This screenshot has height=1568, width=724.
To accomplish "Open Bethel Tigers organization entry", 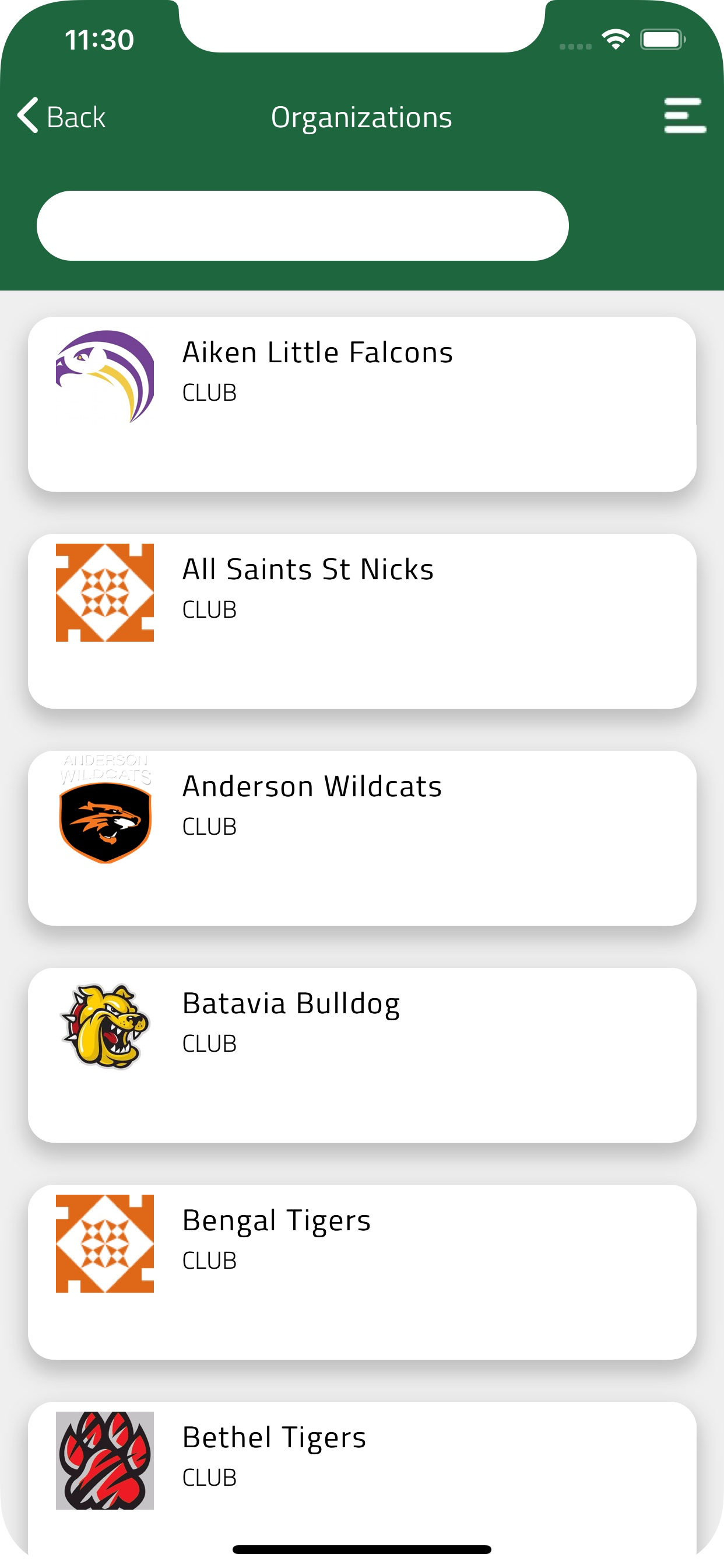I will tap(274, 1438).
